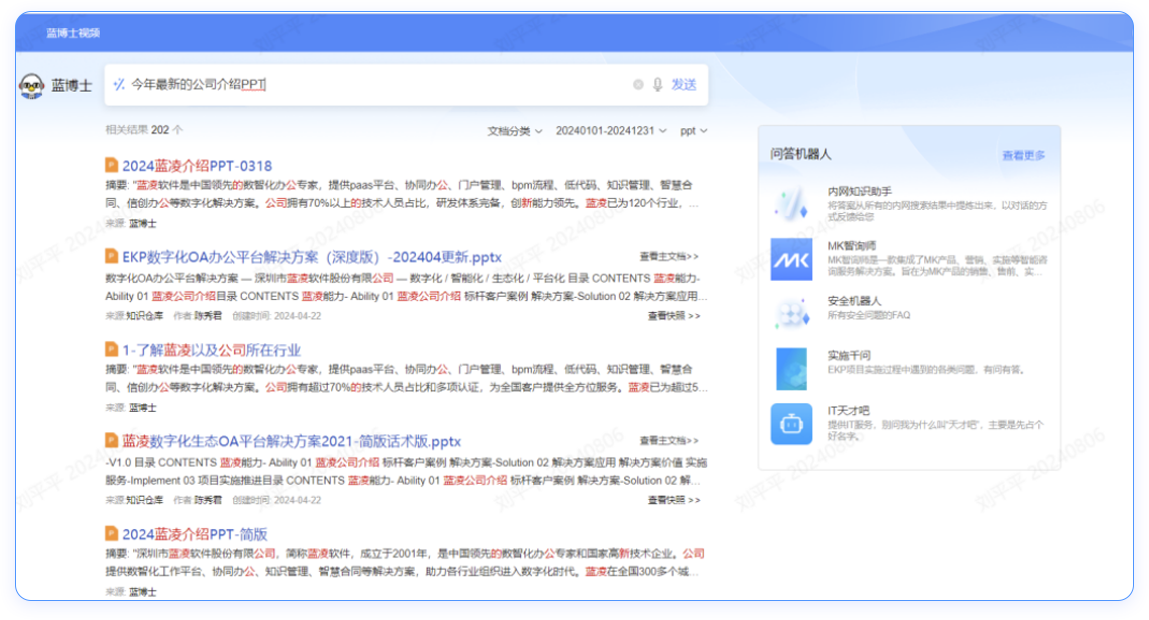Screen dimensions: 1149x620
Task: Open the 20240101-20241231 date range dropdown
Action: [611, 130]
